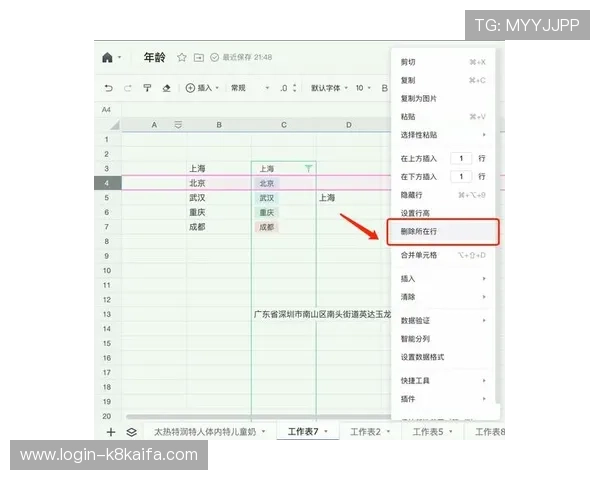Click the plus icon to add sheet

click(111, 432)
